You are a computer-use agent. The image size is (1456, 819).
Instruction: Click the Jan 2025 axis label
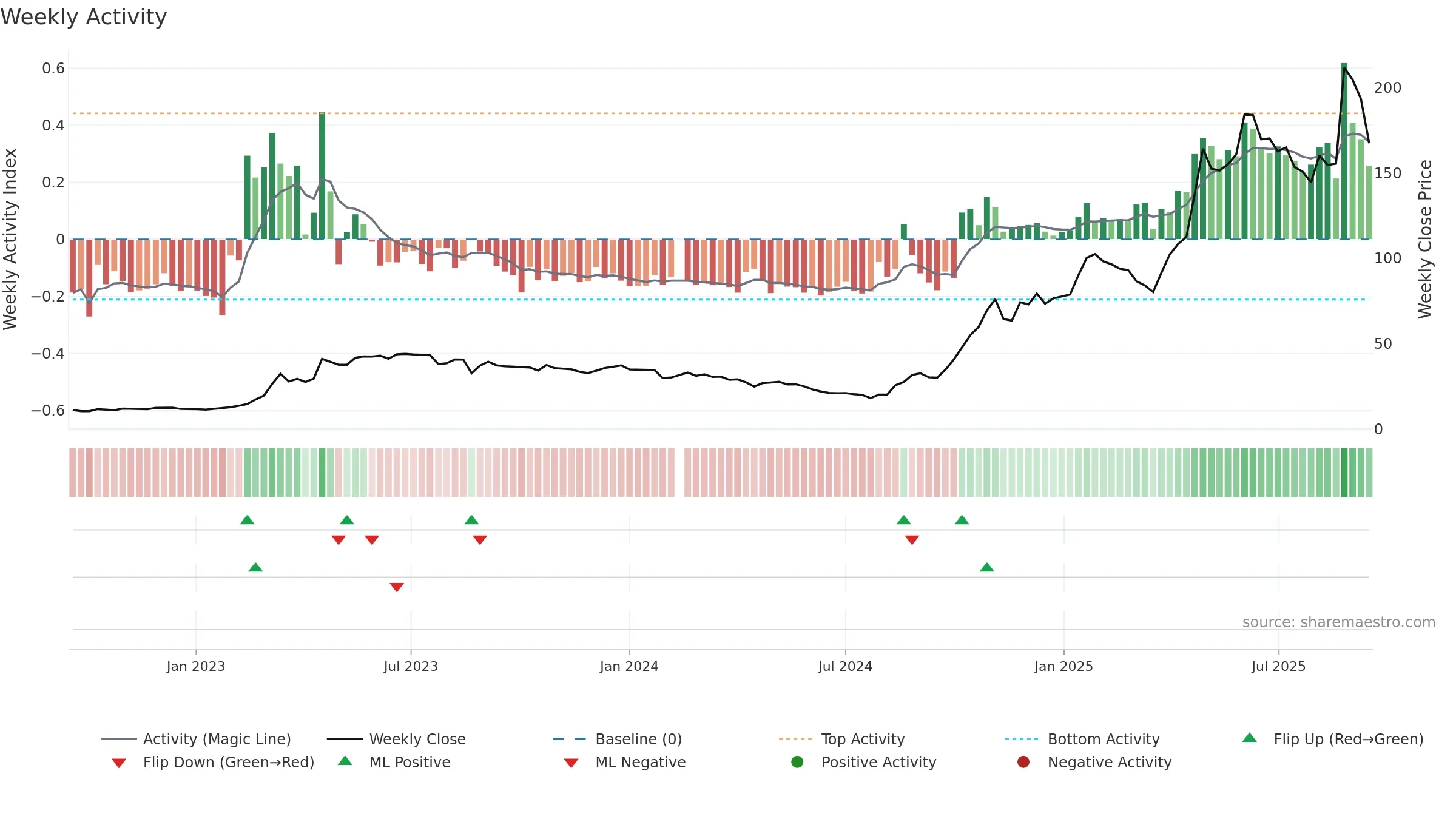1063,666
